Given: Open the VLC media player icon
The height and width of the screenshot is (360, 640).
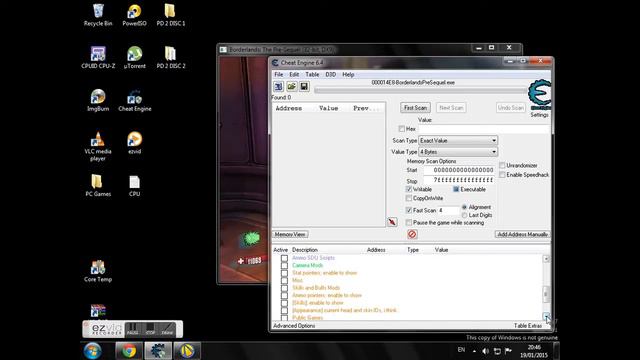Looking at the screenshot, I should (98, 147).
